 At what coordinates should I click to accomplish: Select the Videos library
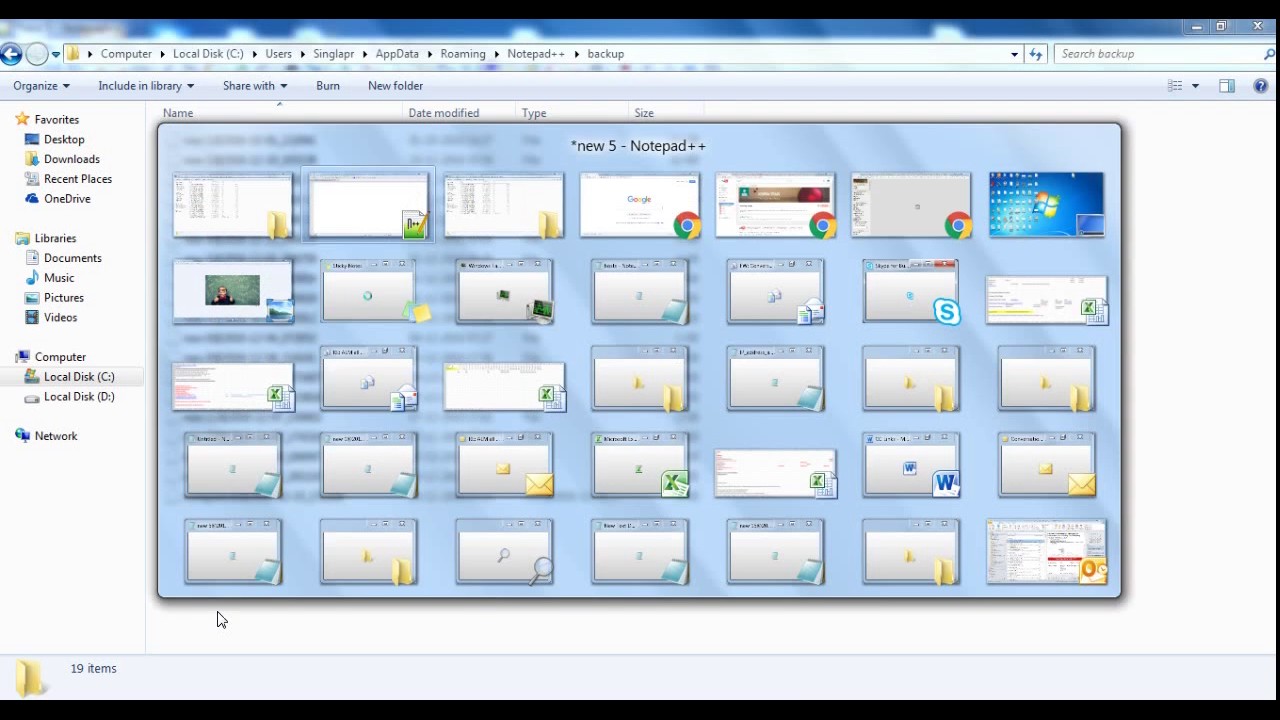pos(60,318)
